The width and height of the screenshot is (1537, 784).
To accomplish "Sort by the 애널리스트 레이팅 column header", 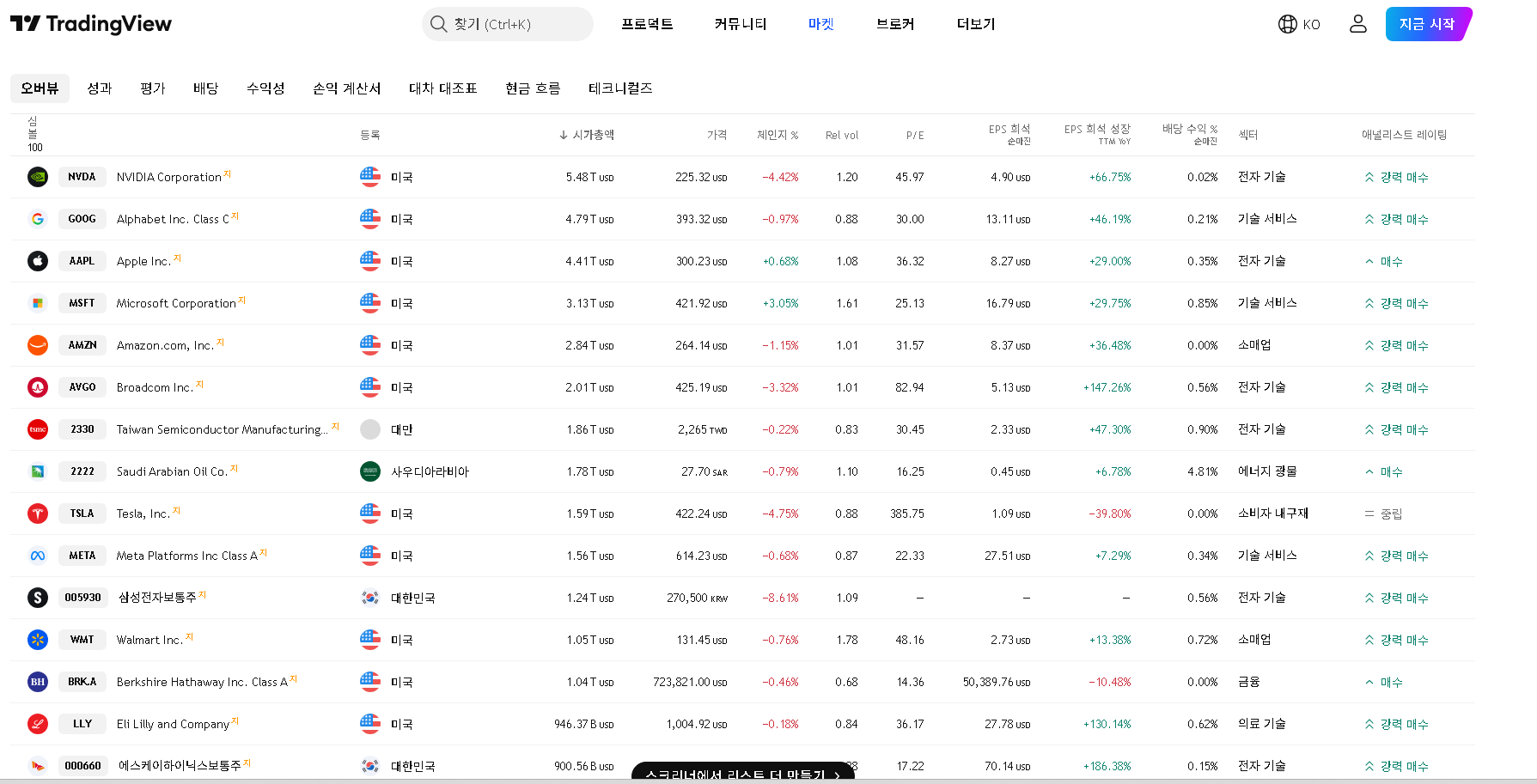I will click(x=1405, y=135).
